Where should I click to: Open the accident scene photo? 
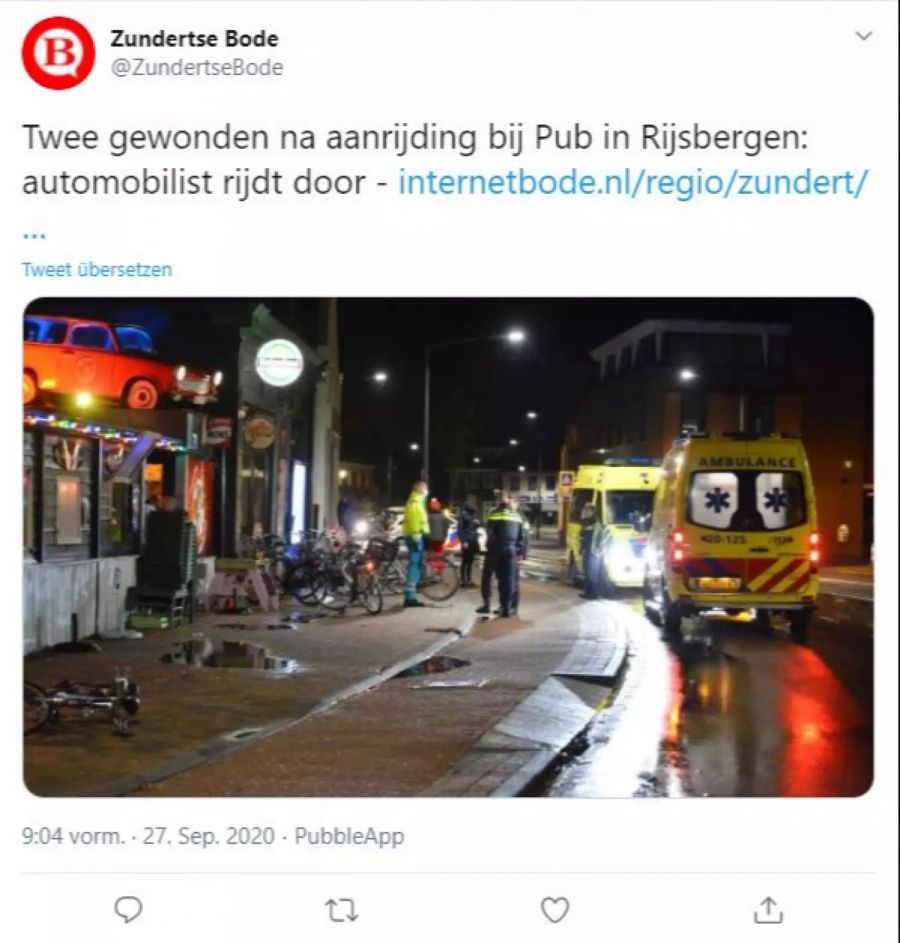[448, 547]
